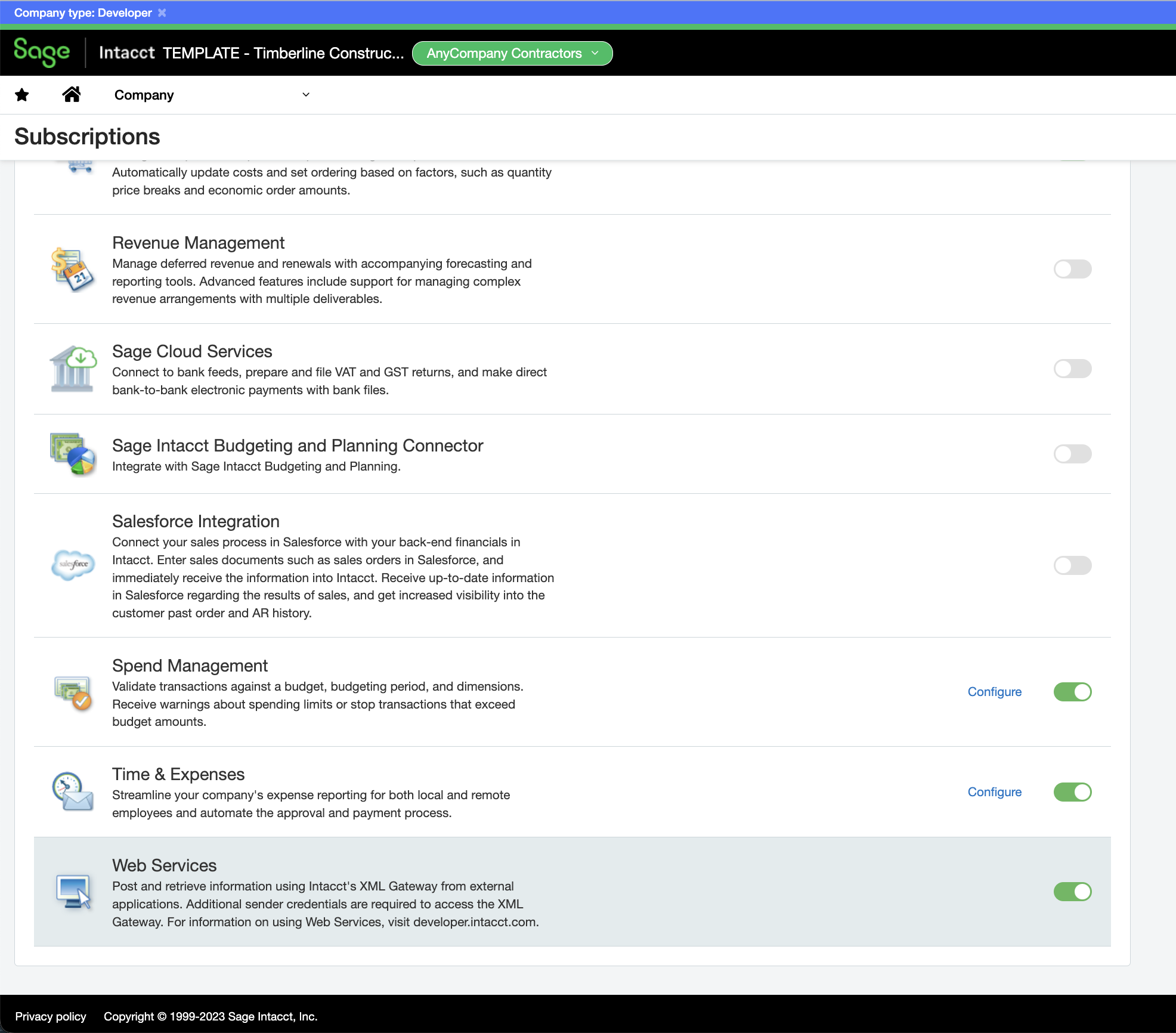Click the Revenue Management icon
1176x1033 pixels.
72,269
